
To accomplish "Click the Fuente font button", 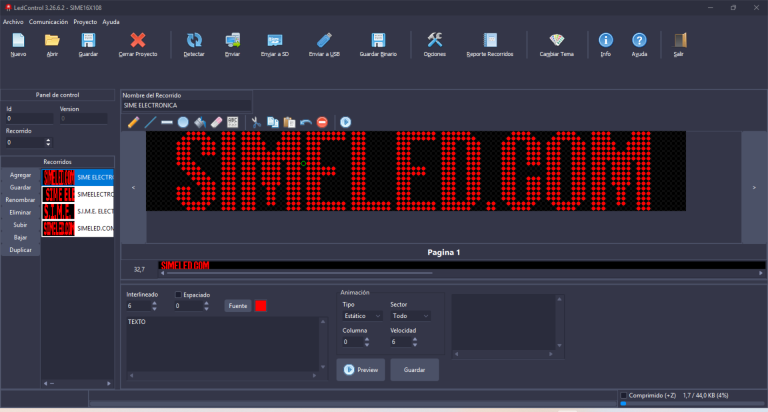I will click(x=238, y=306).
